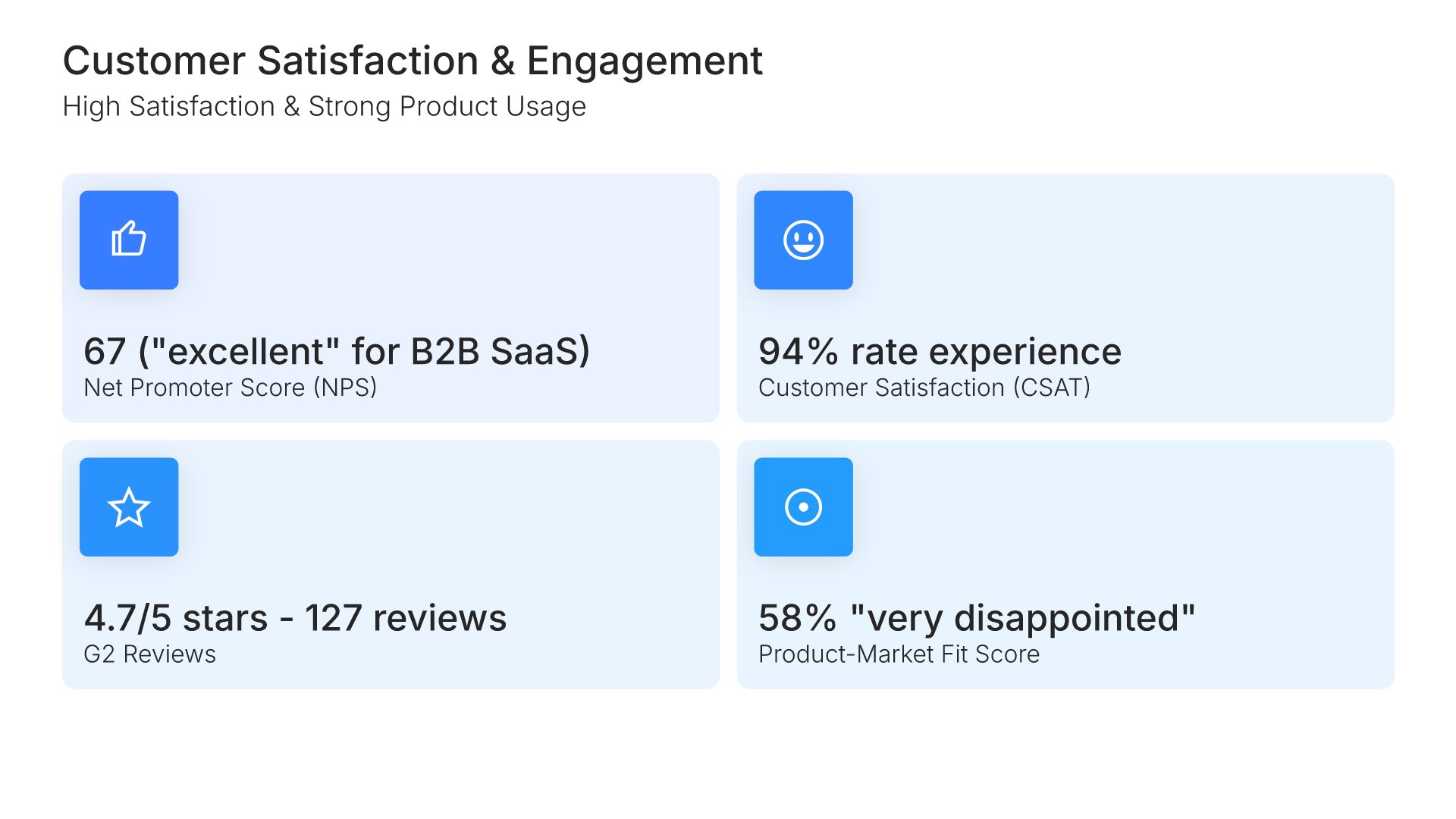Click the "excellent" for B2B SaaS text

364,352
